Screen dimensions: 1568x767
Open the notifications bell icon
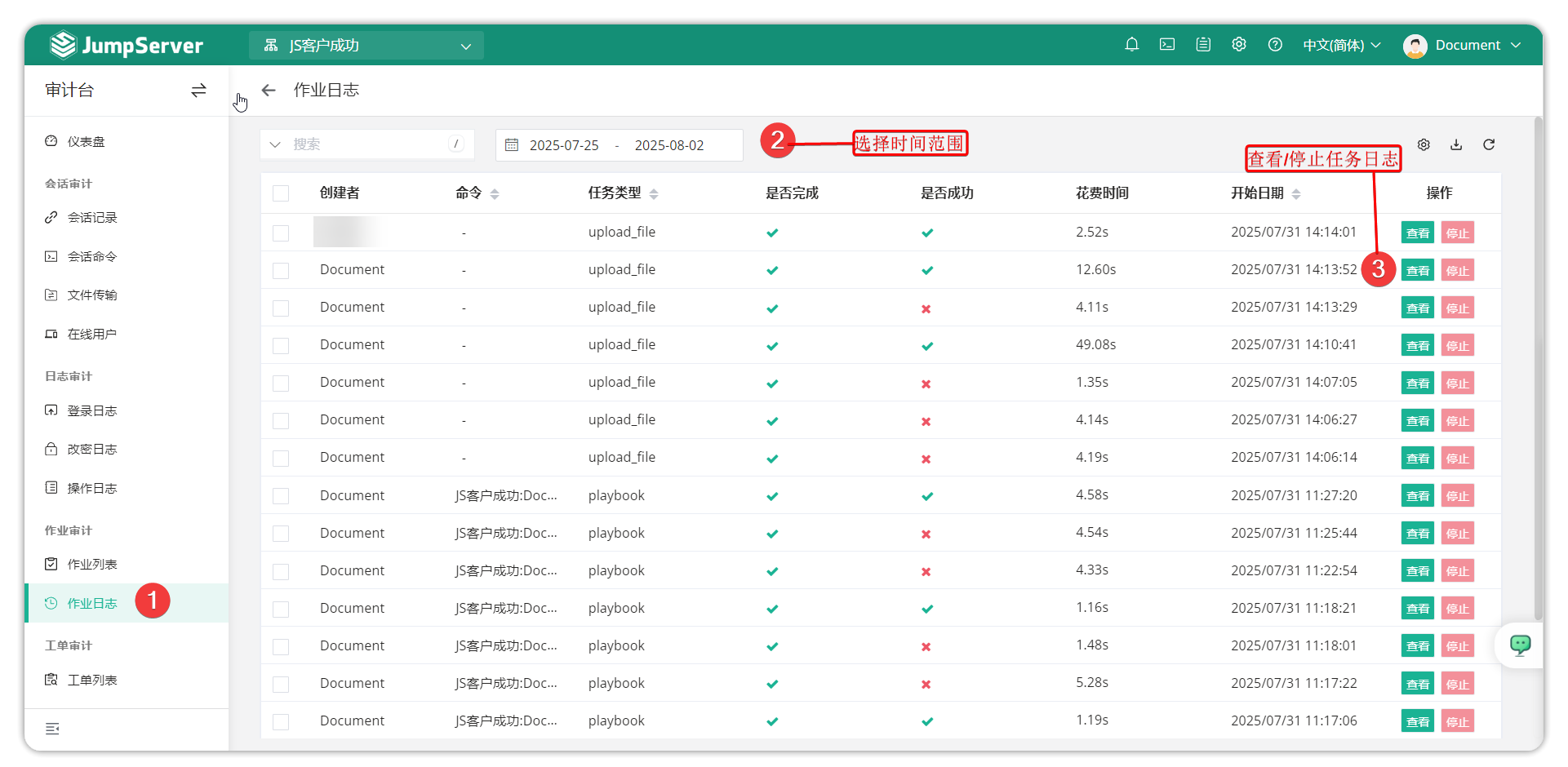point(1131,45)
